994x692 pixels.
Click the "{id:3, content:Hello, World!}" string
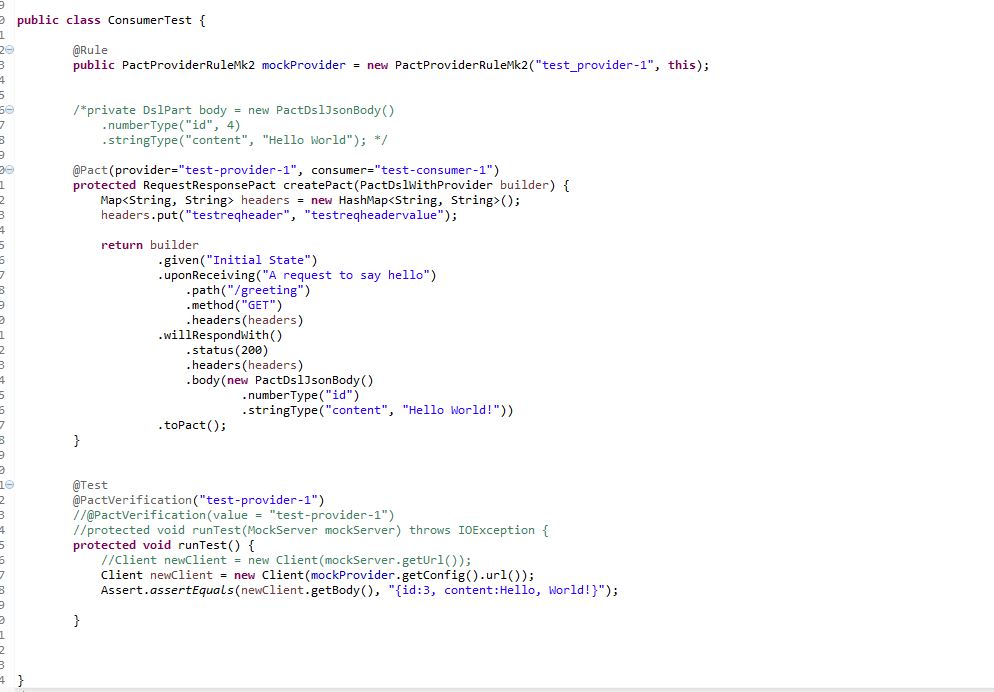496,591
